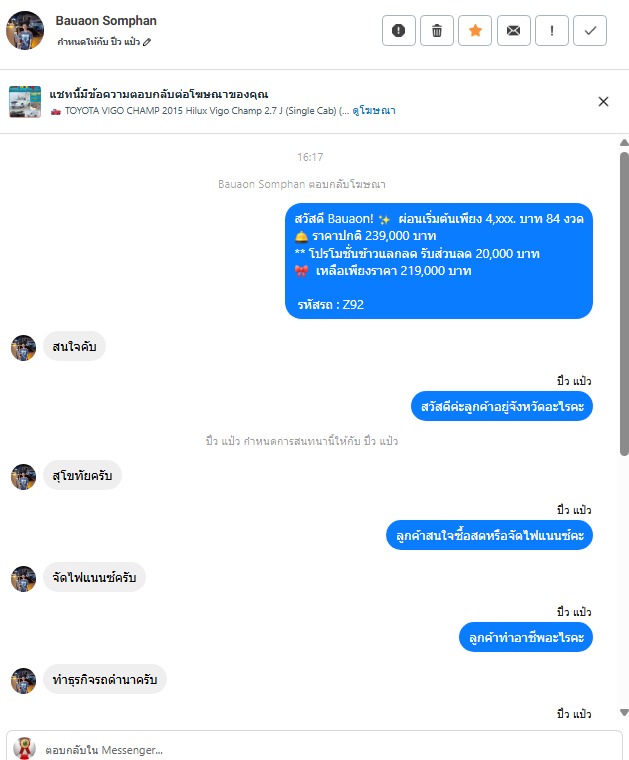Open Bauaon Somphan's header profile picture
The image size is (629, 760).
[x=25, y=31]
